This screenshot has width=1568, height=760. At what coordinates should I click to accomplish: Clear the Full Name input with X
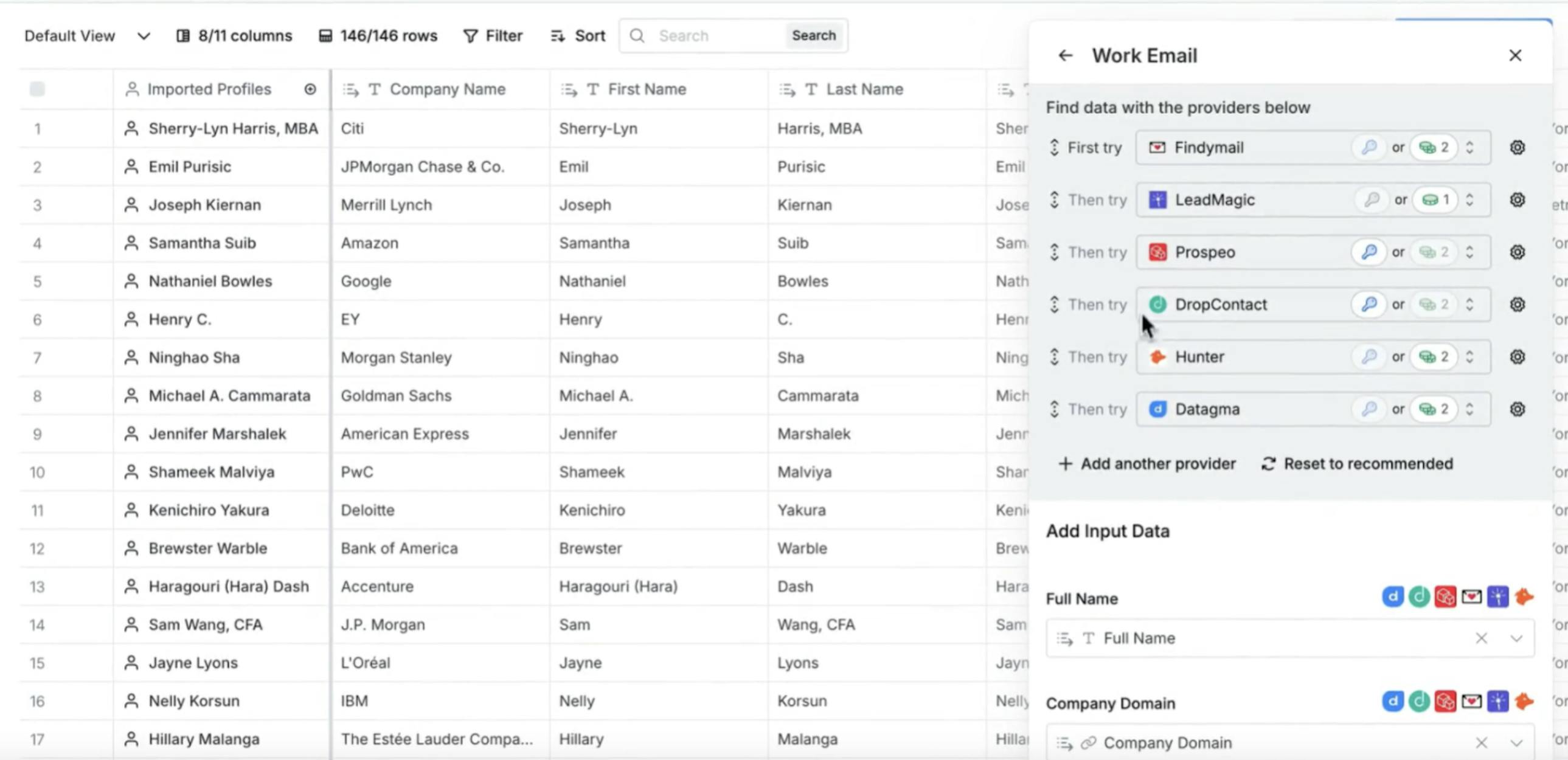[1481, 638]
